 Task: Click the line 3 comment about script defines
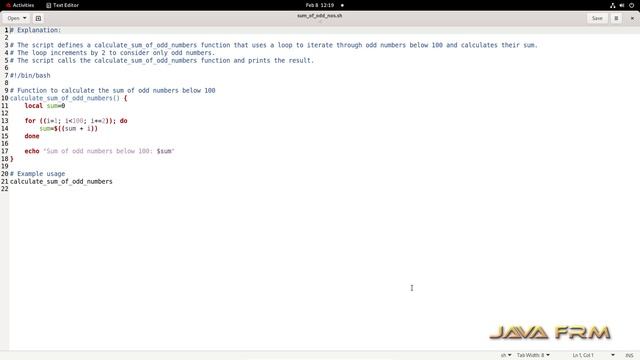pyautogui.click(x=274, y=45)
